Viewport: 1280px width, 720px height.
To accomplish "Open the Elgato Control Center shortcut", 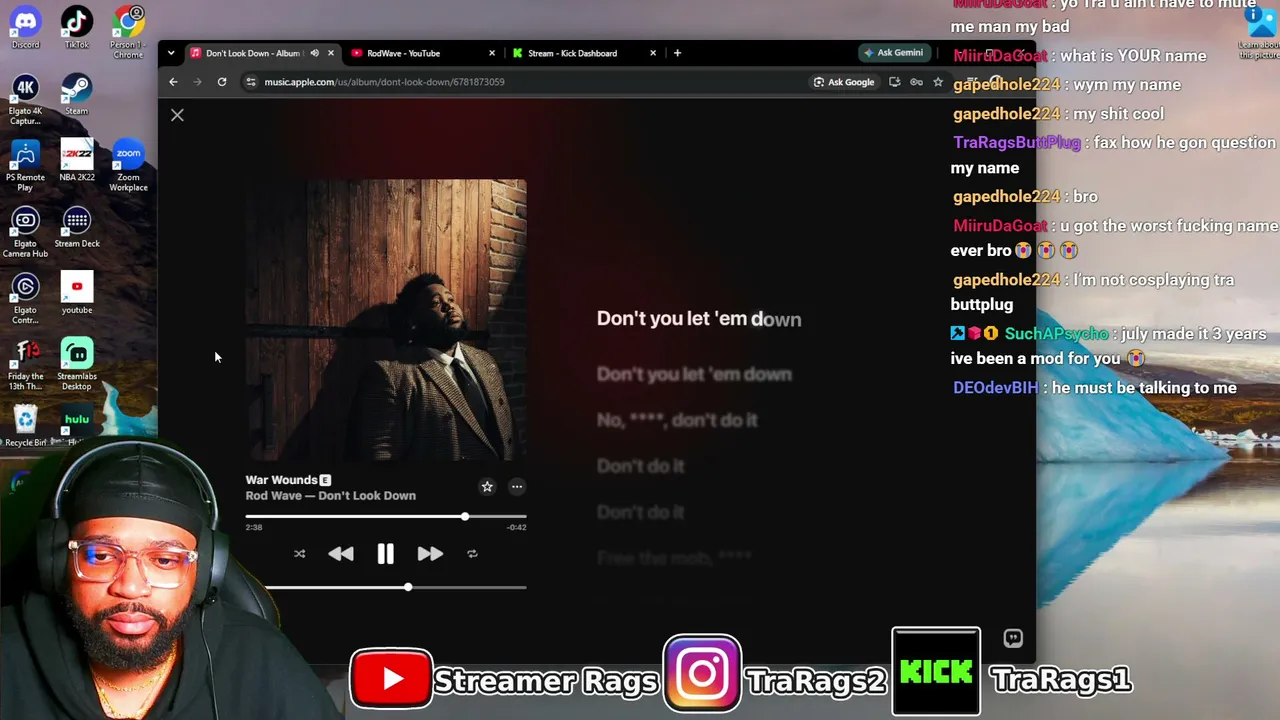I will point(25,298).
